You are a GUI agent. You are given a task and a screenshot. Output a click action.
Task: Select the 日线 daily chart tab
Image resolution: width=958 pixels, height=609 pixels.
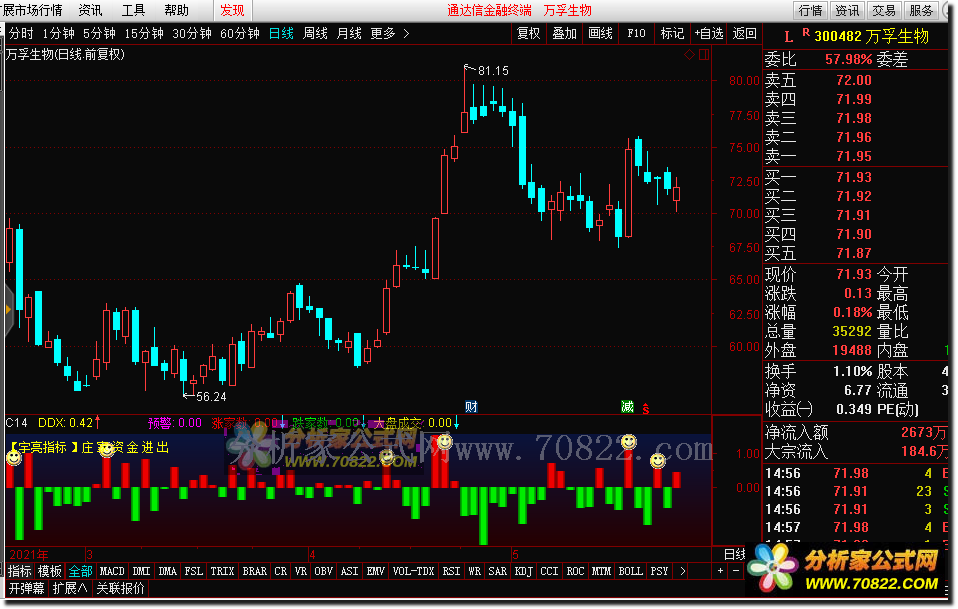(282, 34)
